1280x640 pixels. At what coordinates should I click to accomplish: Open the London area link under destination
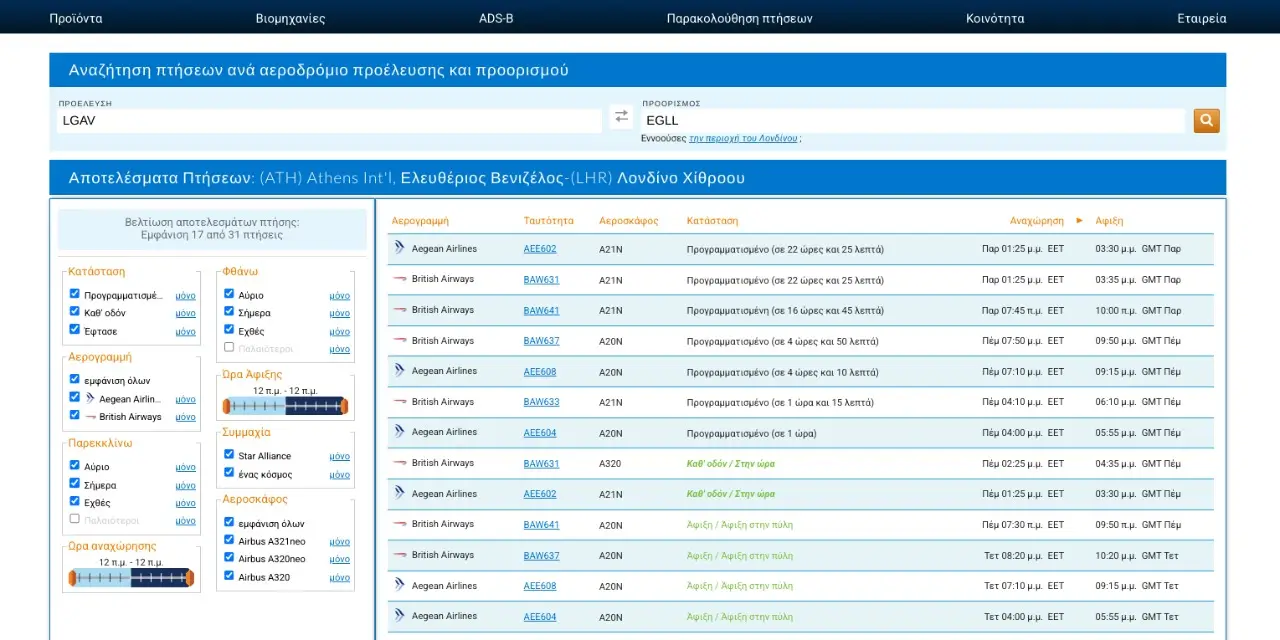coord(743,138)
